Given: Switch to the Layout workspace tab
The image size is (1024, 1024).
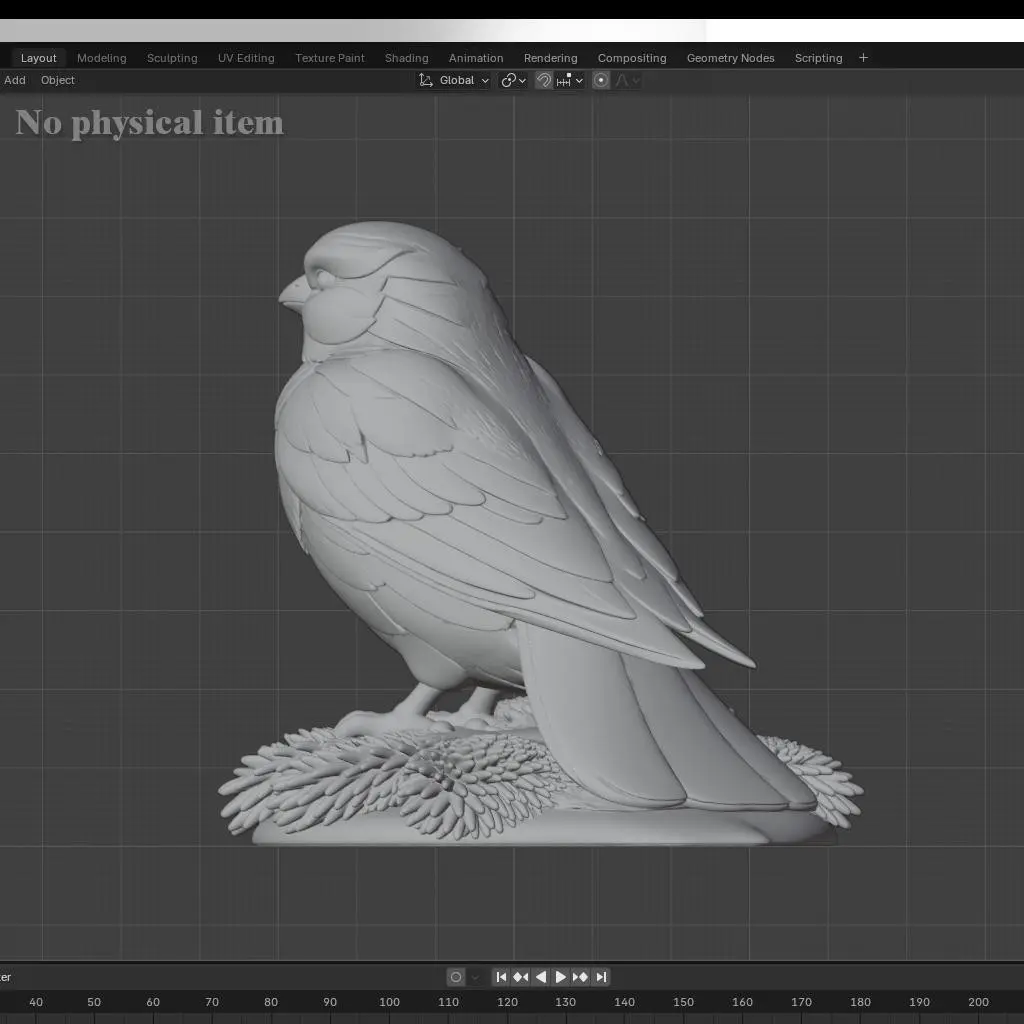Looking at the screenshot, I should (x=39, y=58).
